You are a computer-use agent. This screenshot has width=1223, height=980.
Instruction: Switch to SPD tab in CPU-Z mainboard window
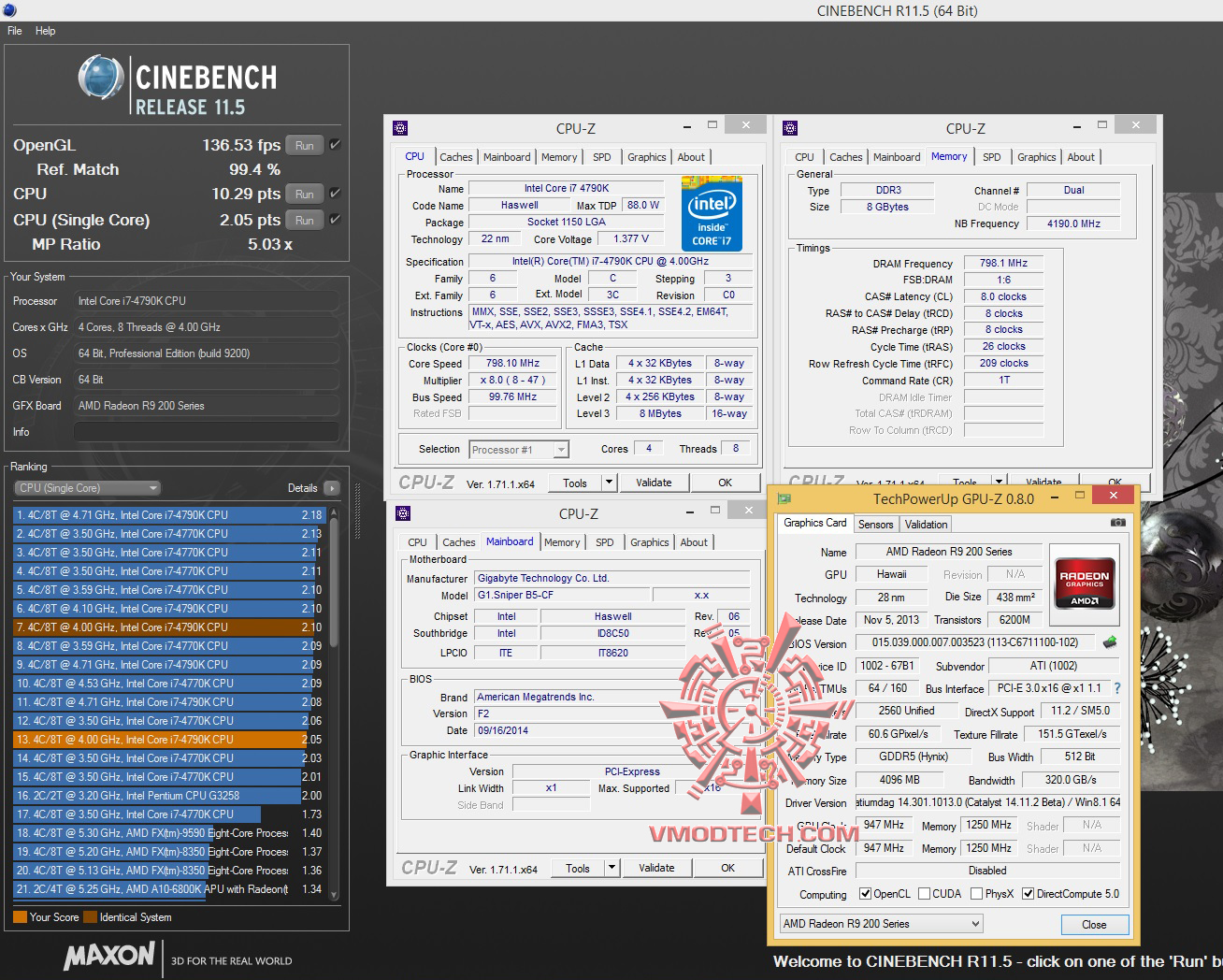click(x=605, y=542)
